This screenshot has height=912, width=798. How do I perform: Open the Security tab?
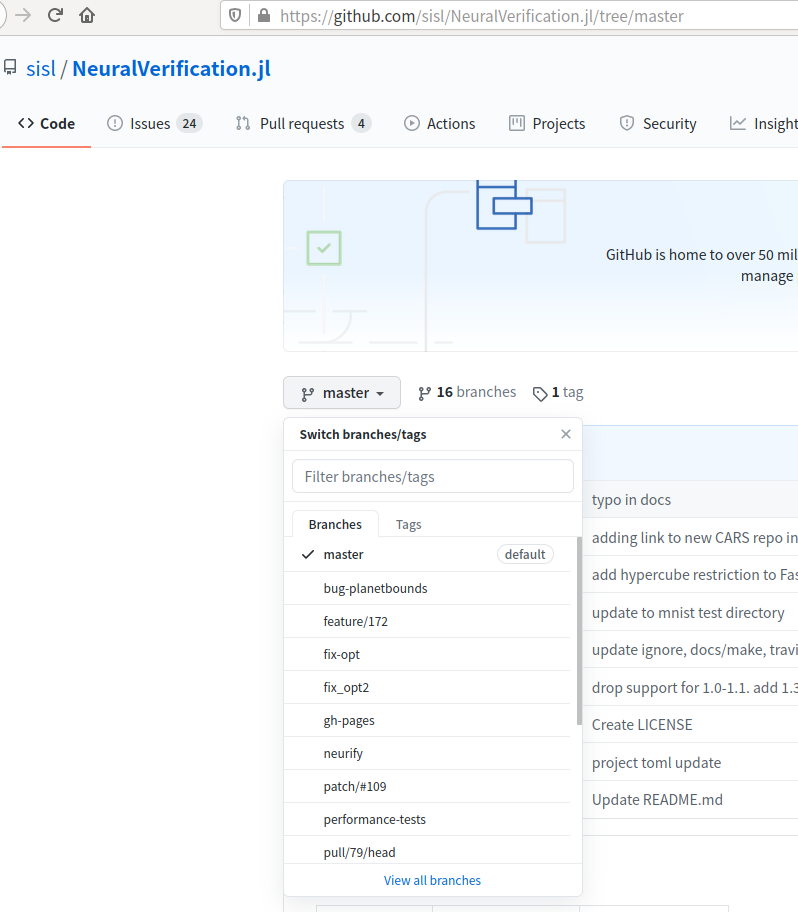[x=658, y=123]
